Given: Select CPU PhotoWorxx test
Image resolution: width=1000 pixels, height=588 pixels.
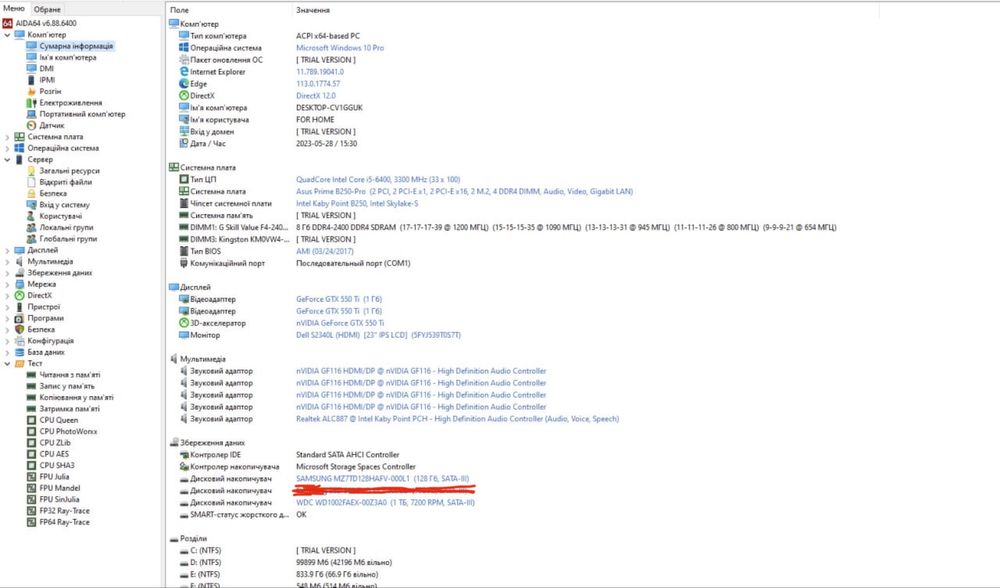Looking at the screenshot, I should click(68, 431).
